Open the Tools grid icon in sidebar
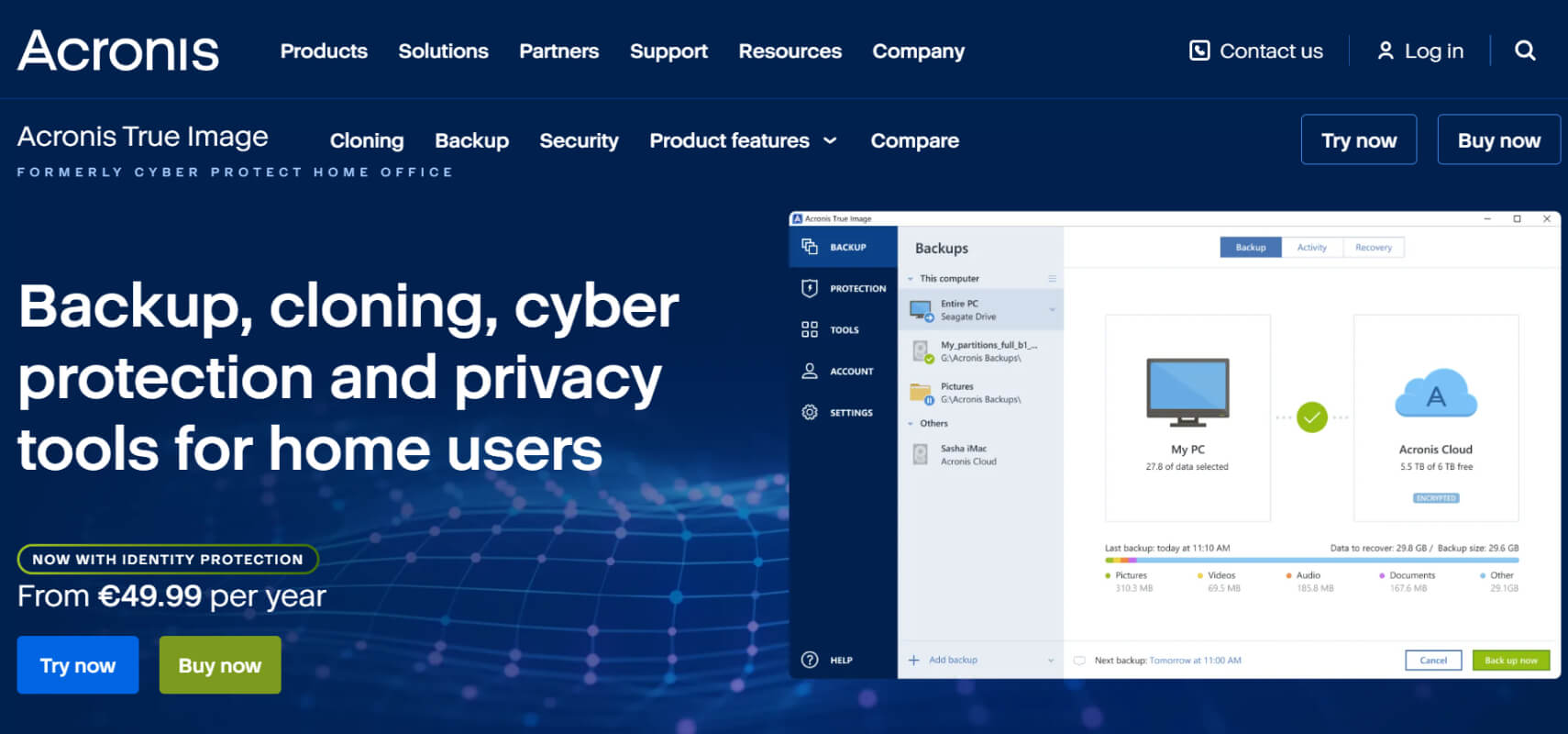The image size is (1568, 734). click(x=810, y=329)
